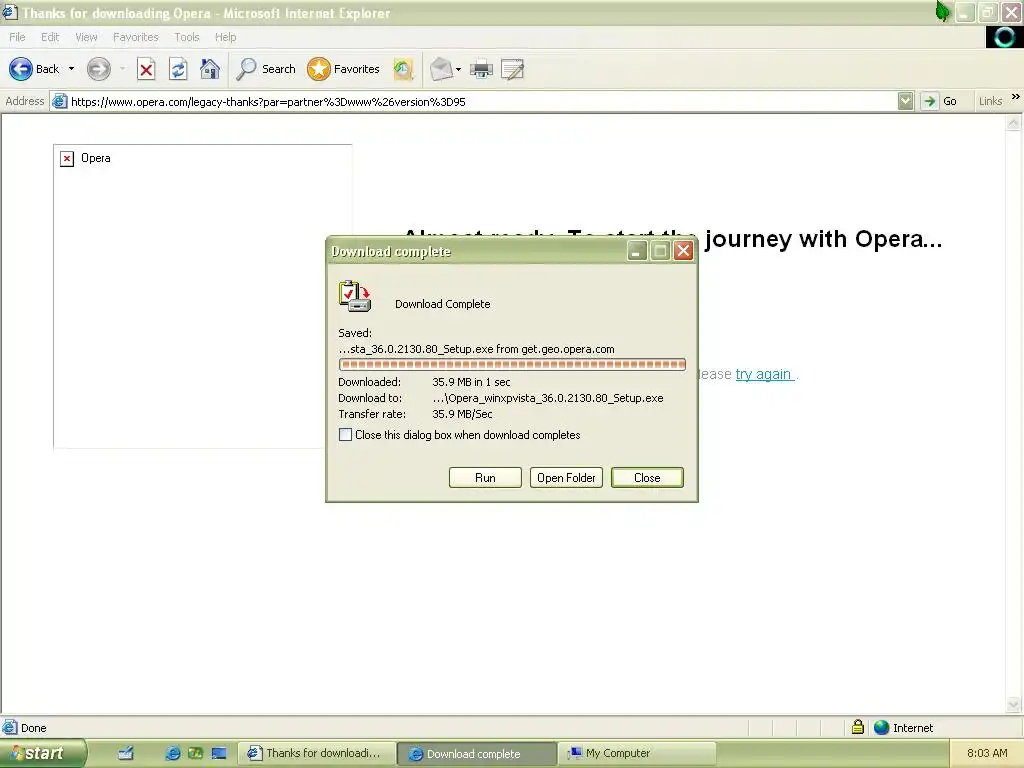
Task: Open the Favorites menu
Action: 135,37
